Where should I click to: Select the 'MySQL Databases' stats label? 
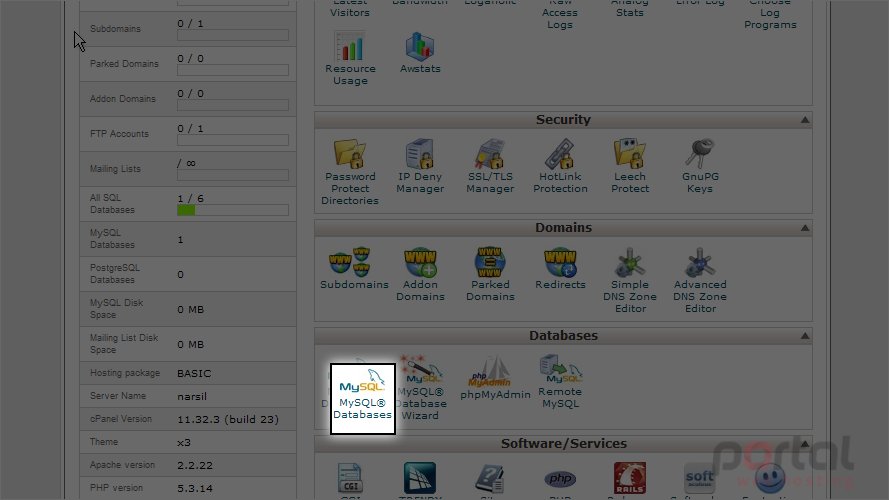[x=112, y=239]
